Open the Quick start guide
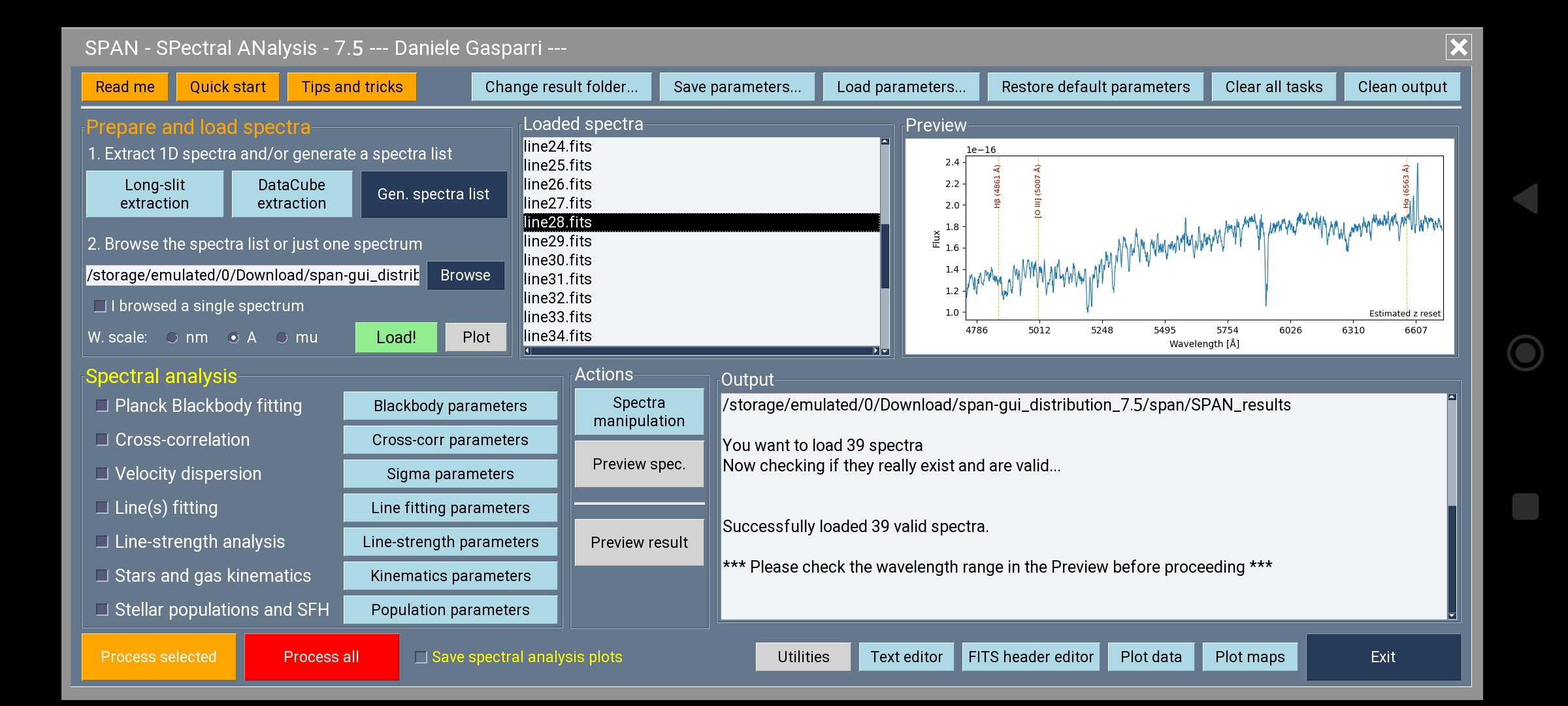1568x706 pixels. tap(227, 87)
